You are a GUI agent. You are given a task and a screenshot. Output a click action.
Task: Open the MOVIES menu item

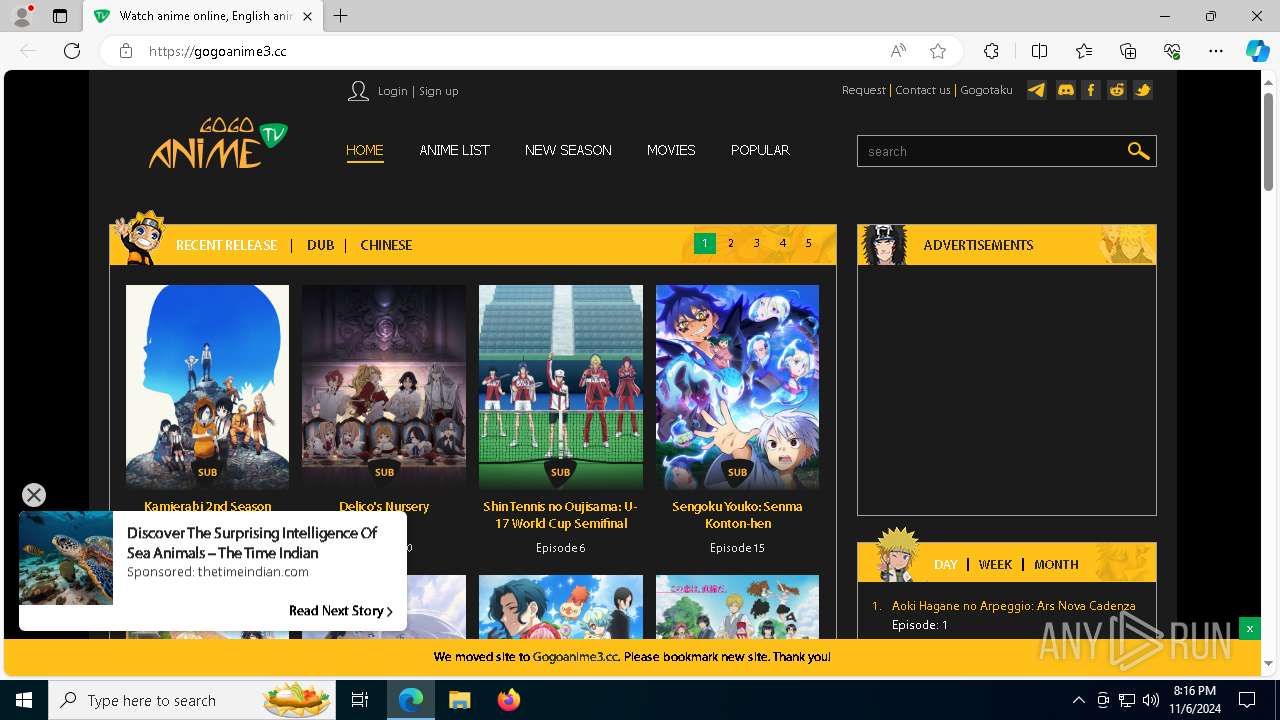click(x=671, y=150)
